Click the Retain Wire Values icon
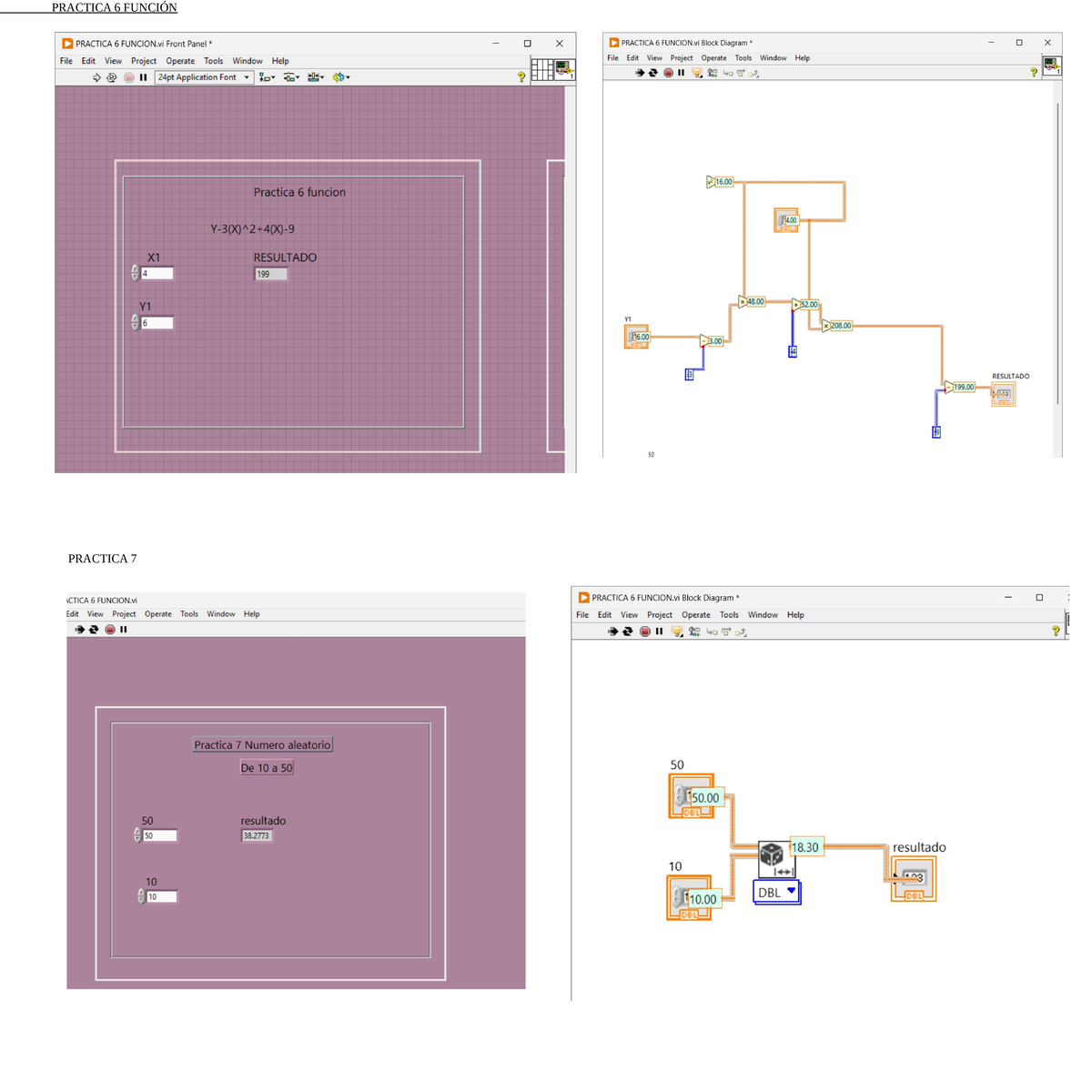Image resolution: width=1092 pixels, height=1092 pixels. [x=713, y=73]
